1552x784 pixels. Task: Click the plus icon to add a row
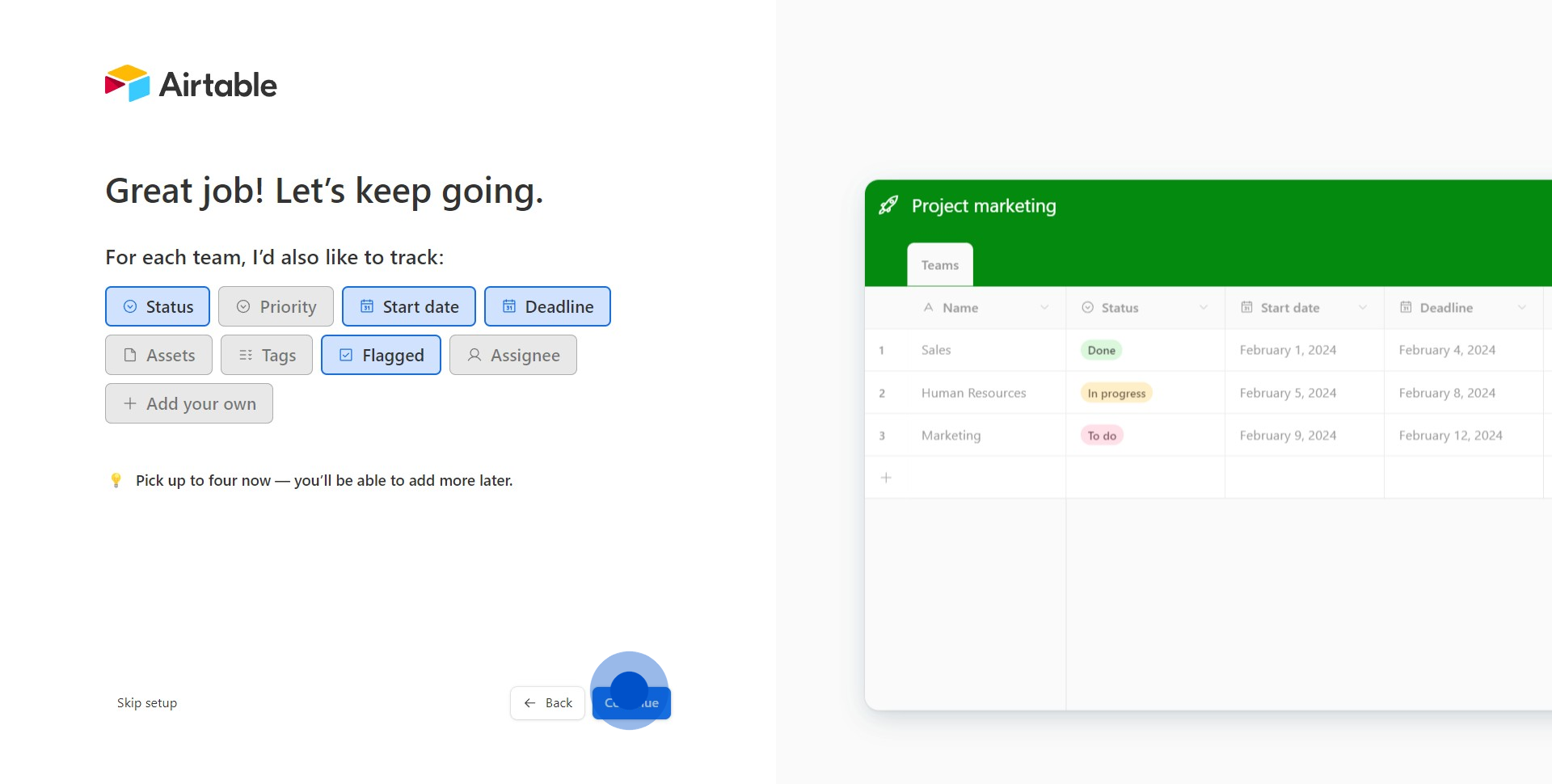(x=886, y=478)
